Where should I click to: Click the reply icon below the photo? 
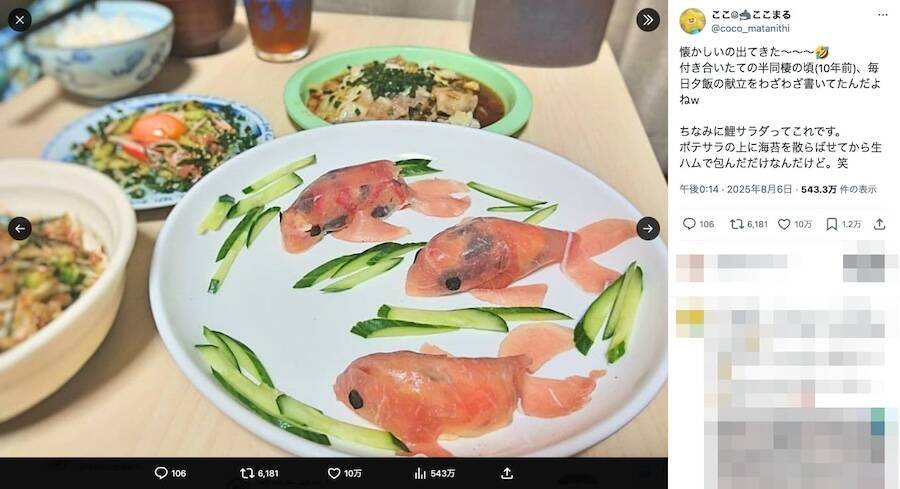pyautogui.click(x=161, y=473)
